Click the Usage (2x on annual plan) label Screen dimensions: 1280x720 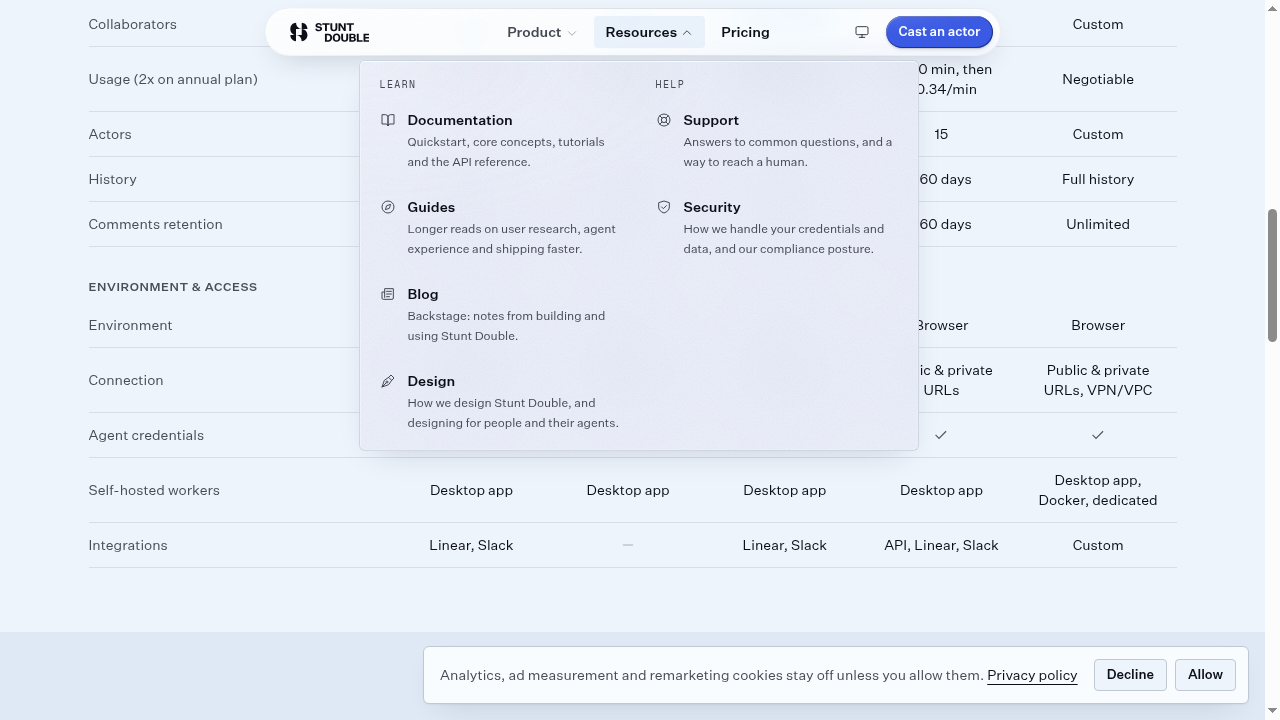pos(173,79)
